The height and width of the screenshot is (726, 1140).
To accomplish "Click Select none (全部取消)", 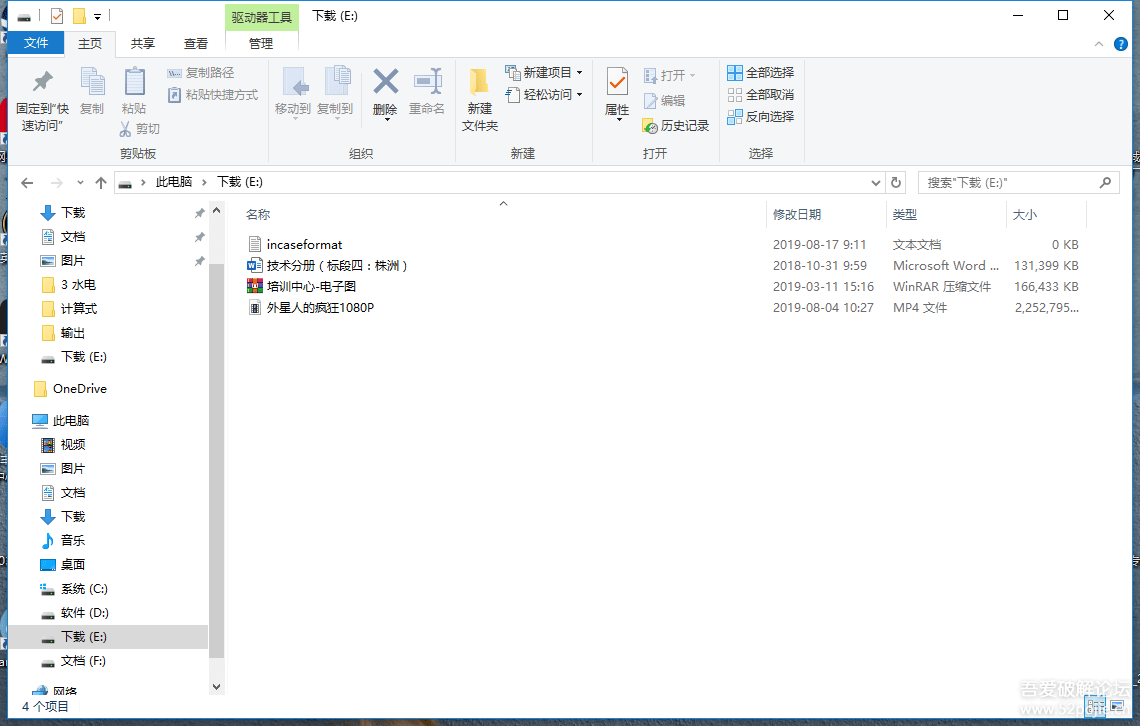I will coord(760,94).
